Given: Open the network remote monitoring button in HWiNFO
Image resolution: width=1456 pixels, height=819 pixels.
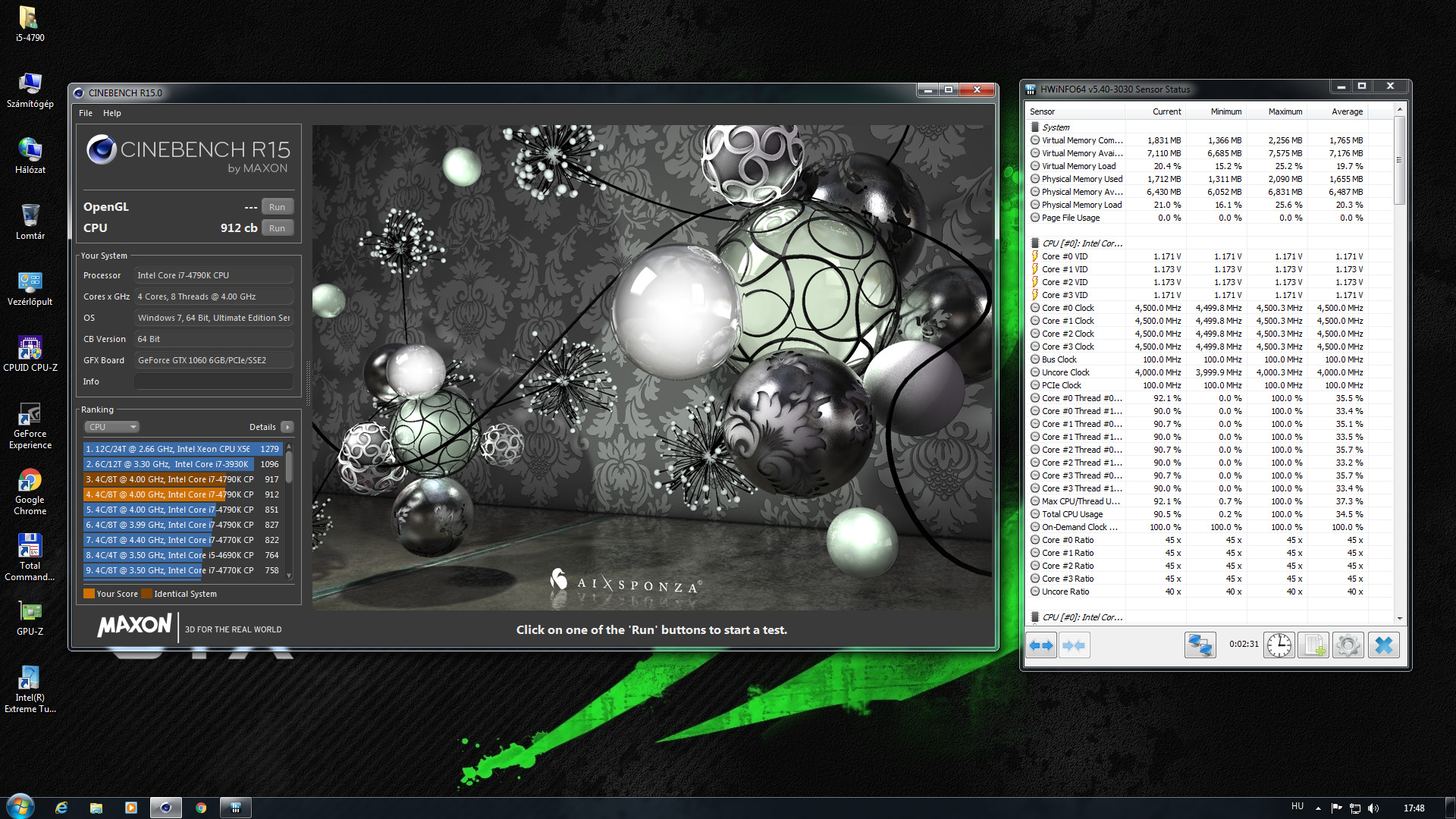Looking at the screenshot, I should 1200,645.
